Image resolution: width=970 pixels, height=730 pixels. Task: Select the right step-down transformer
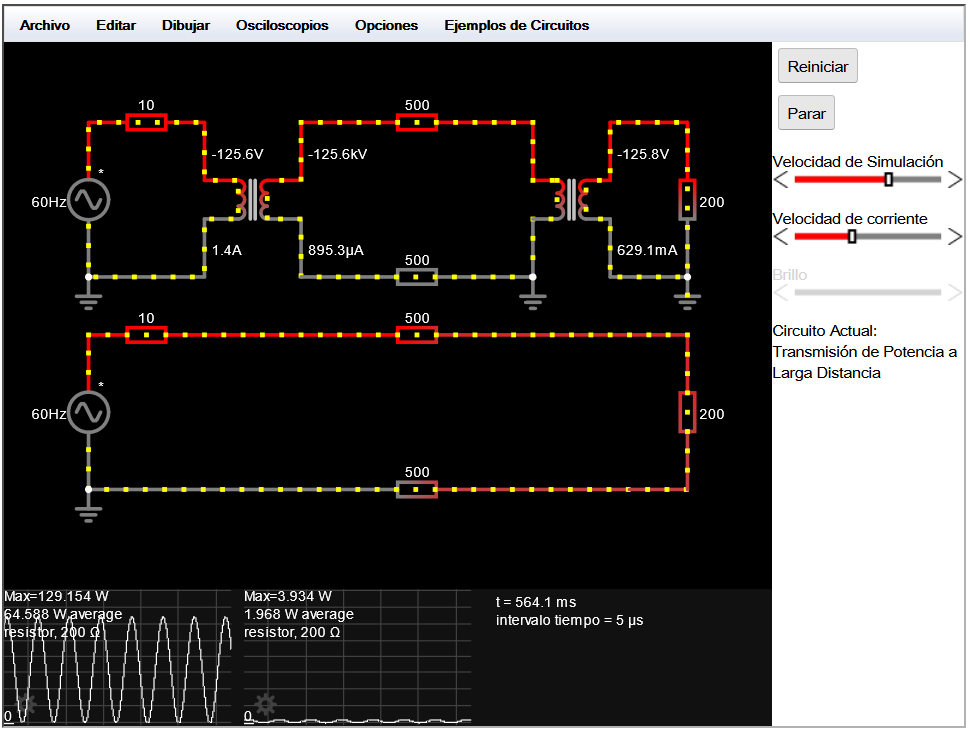click(x=572, y=199)
